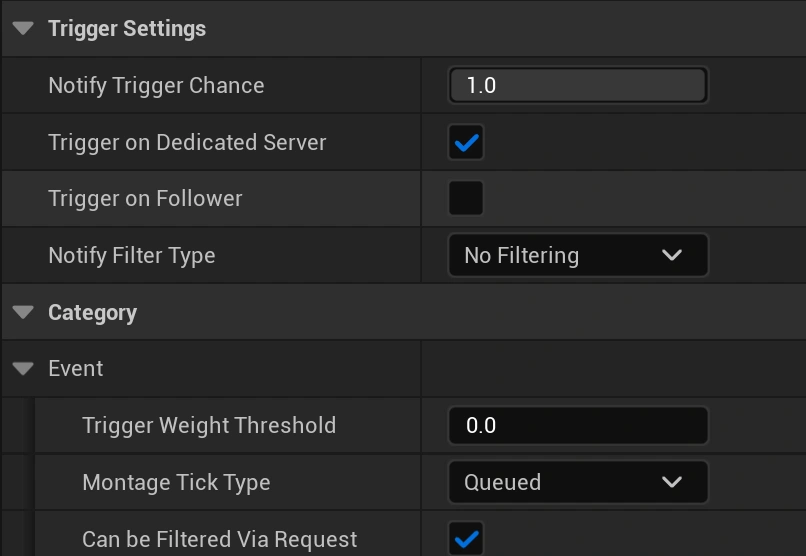This screenshot has height=556, width=806.
Task: Collapse the Category section arrow
Action: [23, 313]
